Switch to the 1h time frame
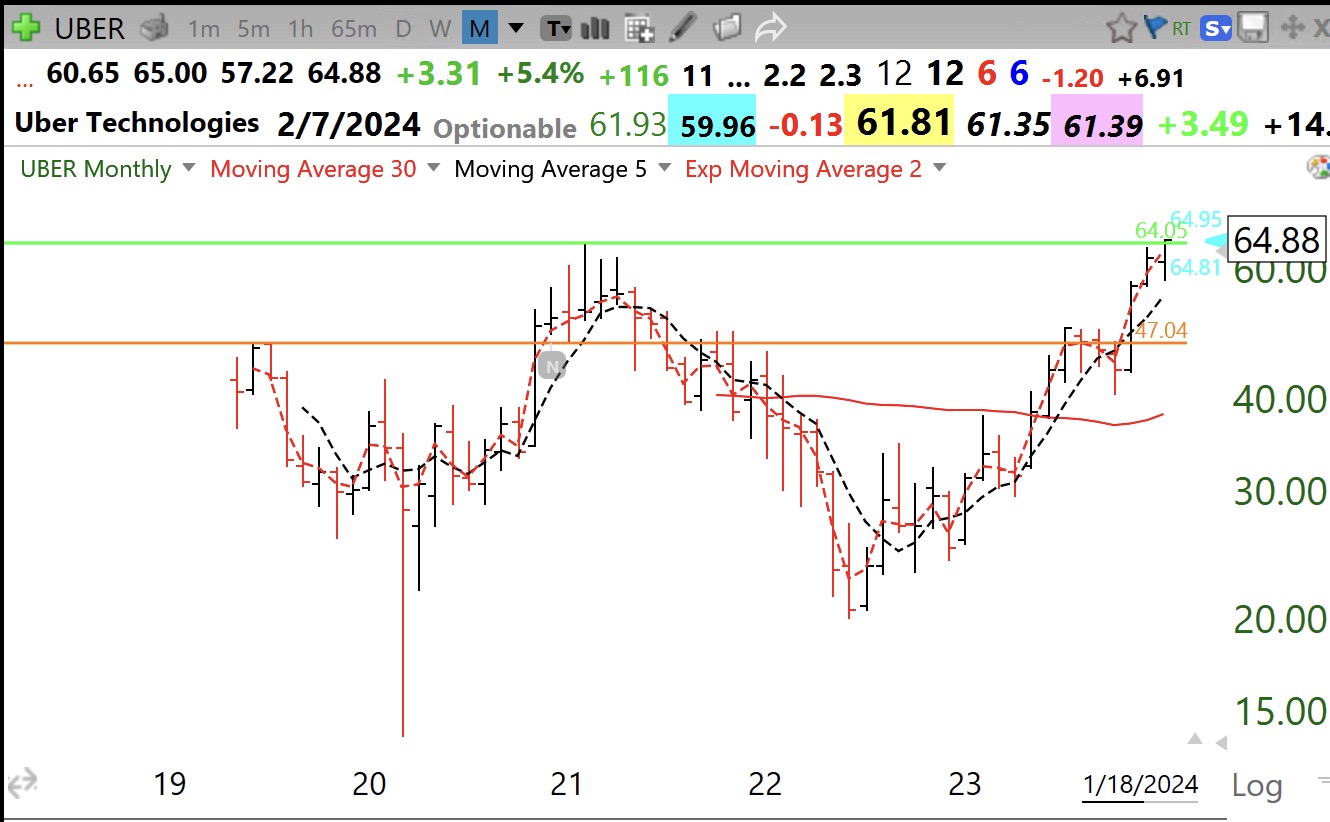The width and height of the screenshot is (1330, 822). point(301,29)
